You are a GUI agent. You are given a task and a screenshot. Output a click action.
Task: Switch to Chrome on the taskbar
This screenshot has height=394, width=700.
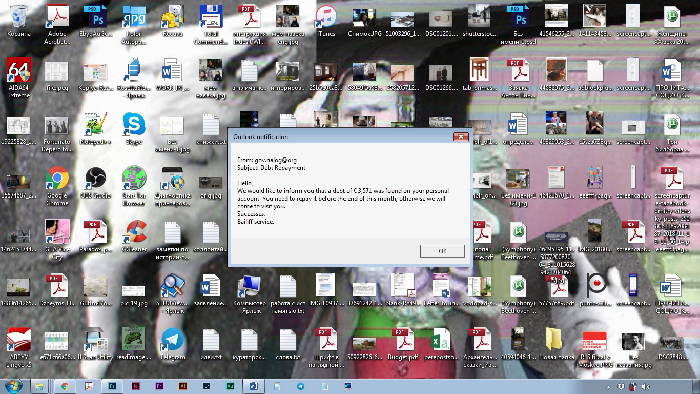tap(65, 386)
